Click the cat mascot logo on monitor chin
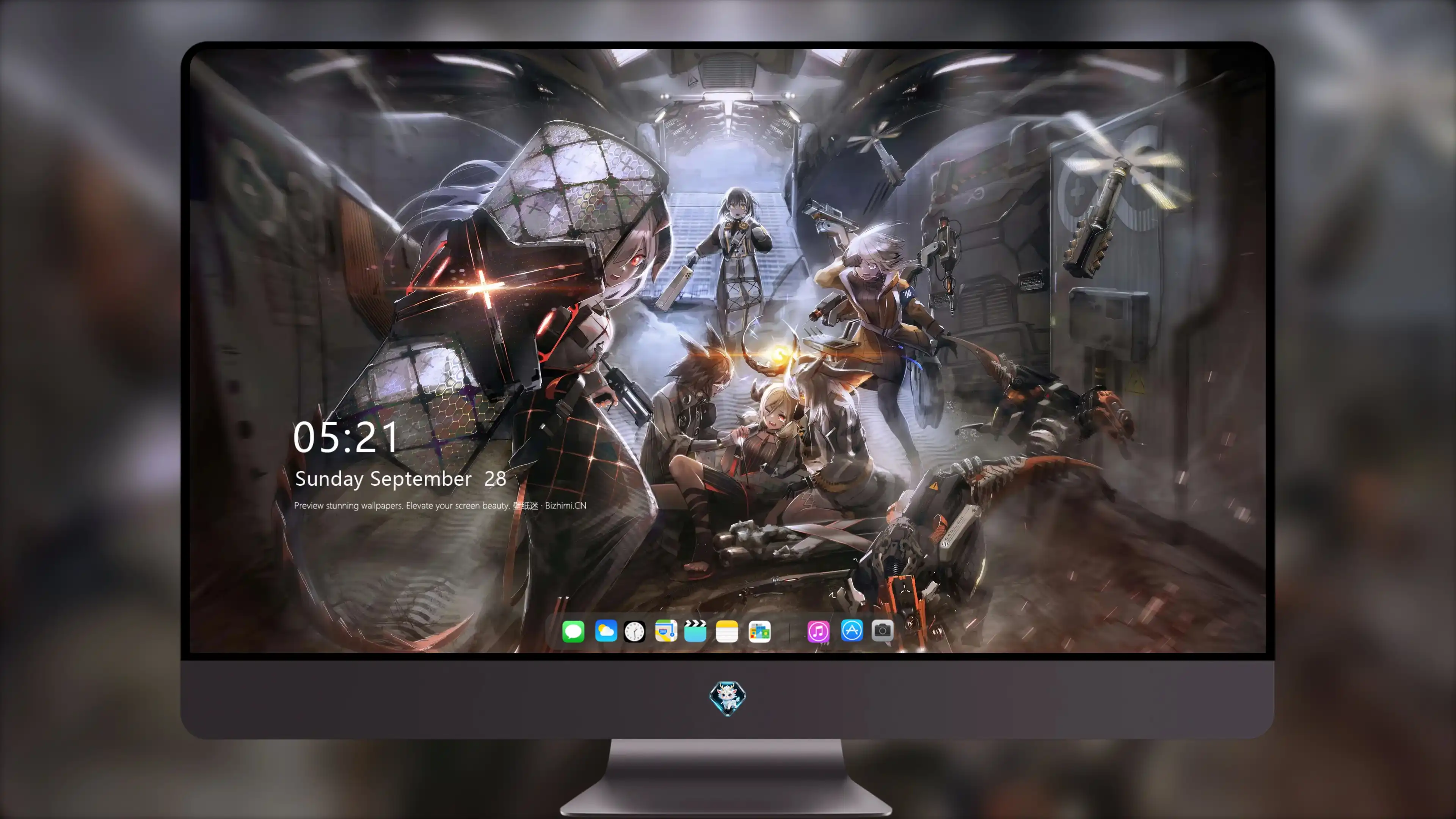 (x=728, y=698)
